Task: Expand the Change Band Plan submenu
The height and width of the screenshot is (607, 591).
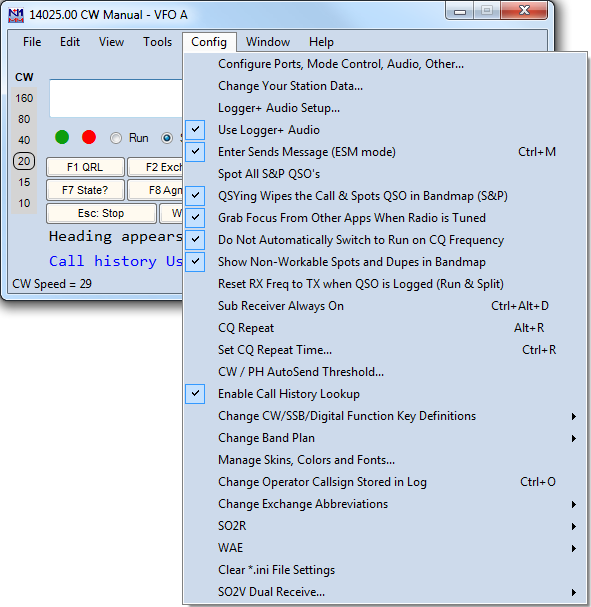Action: click(385, 438)
